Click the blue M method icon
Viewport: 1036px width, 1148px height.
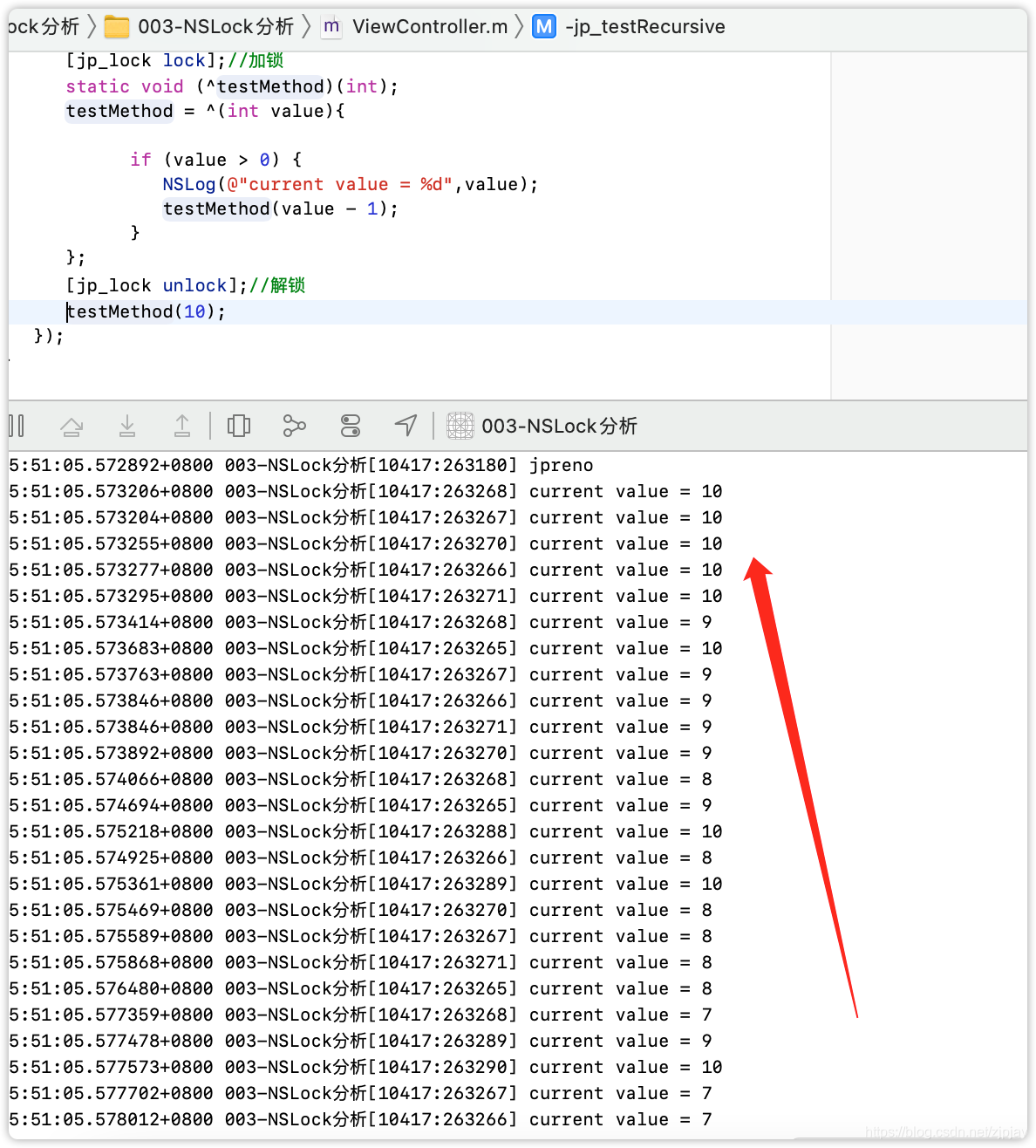pos(544,27)
